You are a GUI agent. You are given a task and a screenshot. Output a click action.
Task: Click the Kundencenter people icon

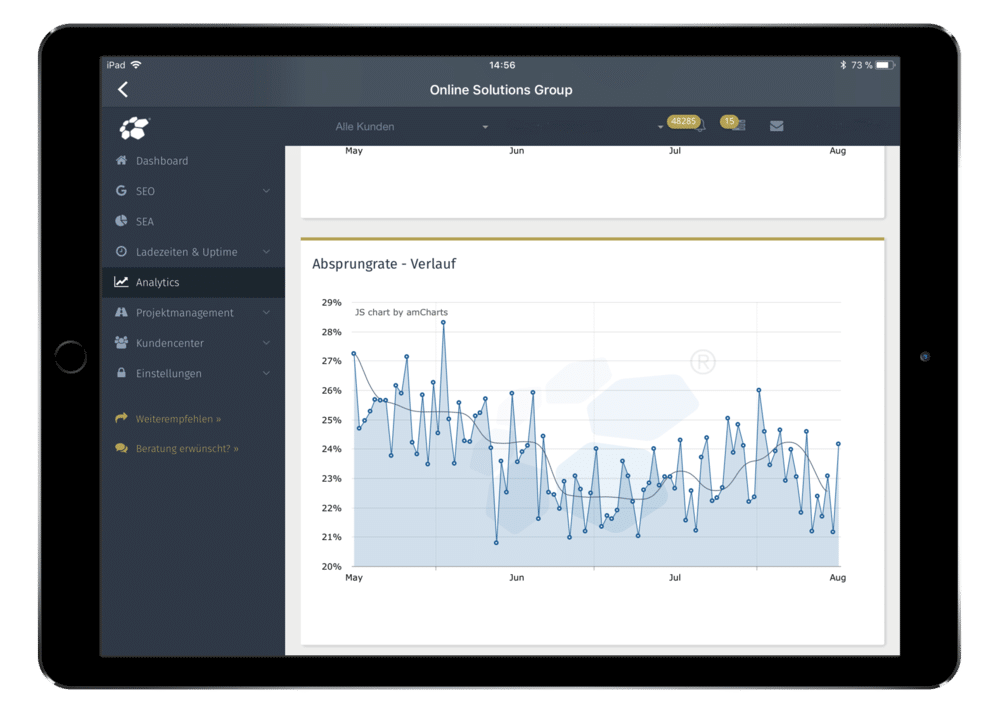[121, 343]
